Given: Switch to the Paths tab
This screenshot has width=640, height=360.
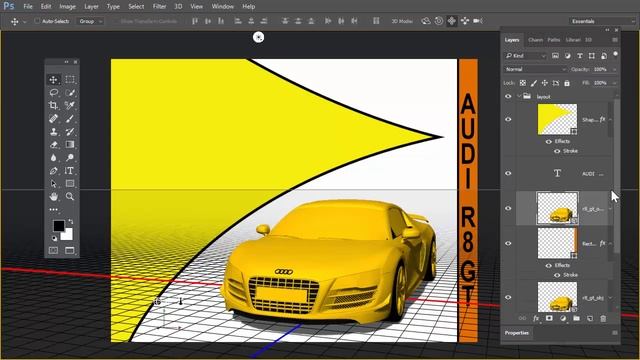Looking at the screenshot, I should (x=553, y=40).
